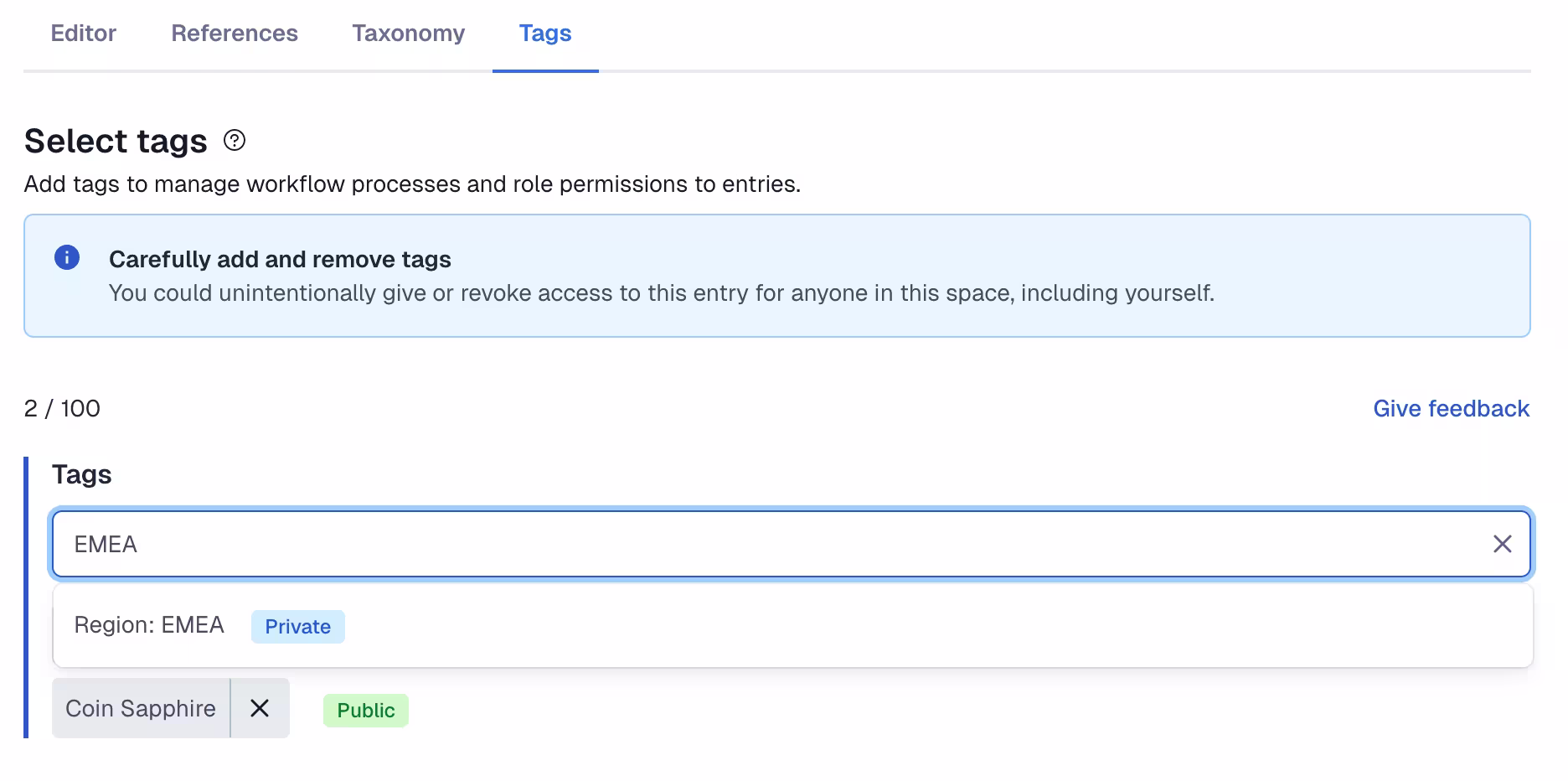This screenshot has width=1568, height=781.
Task: Switch to the References tab
Action: point(235,34)
